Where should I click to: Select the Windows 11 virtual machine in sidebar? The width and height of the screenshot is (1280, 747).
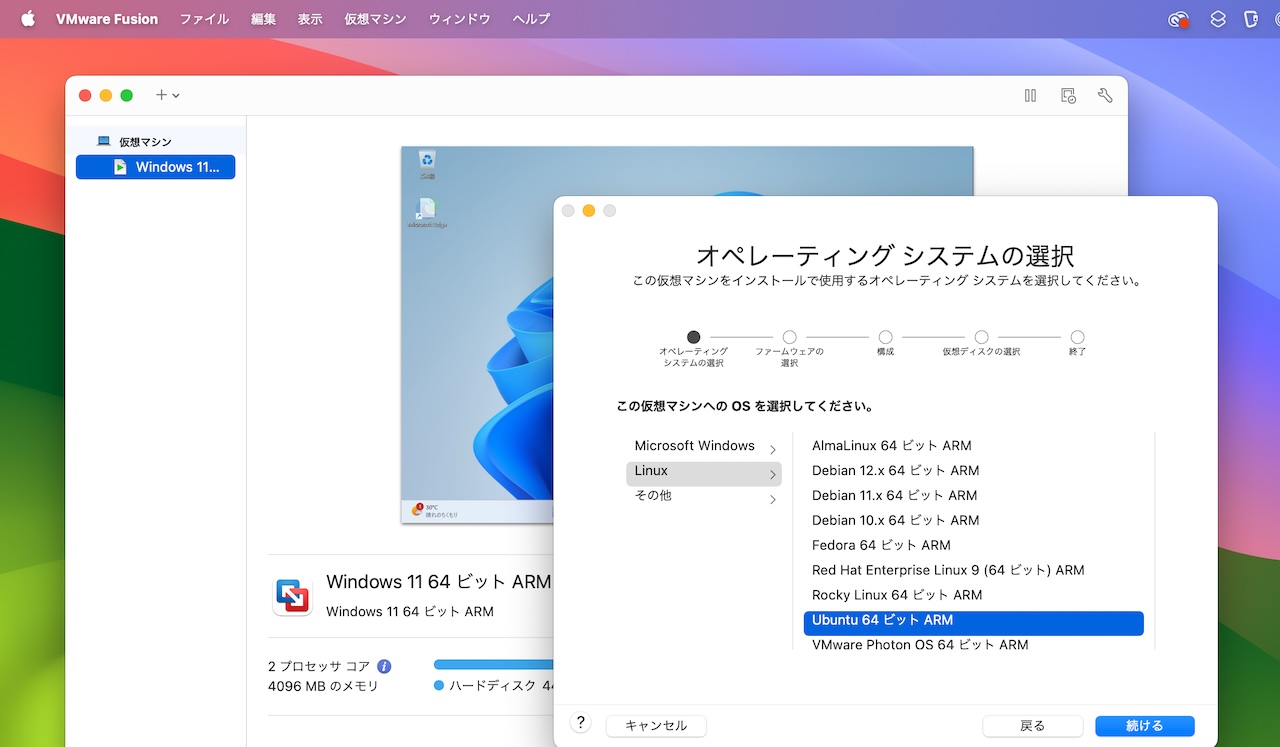click(x=155, y=167)
